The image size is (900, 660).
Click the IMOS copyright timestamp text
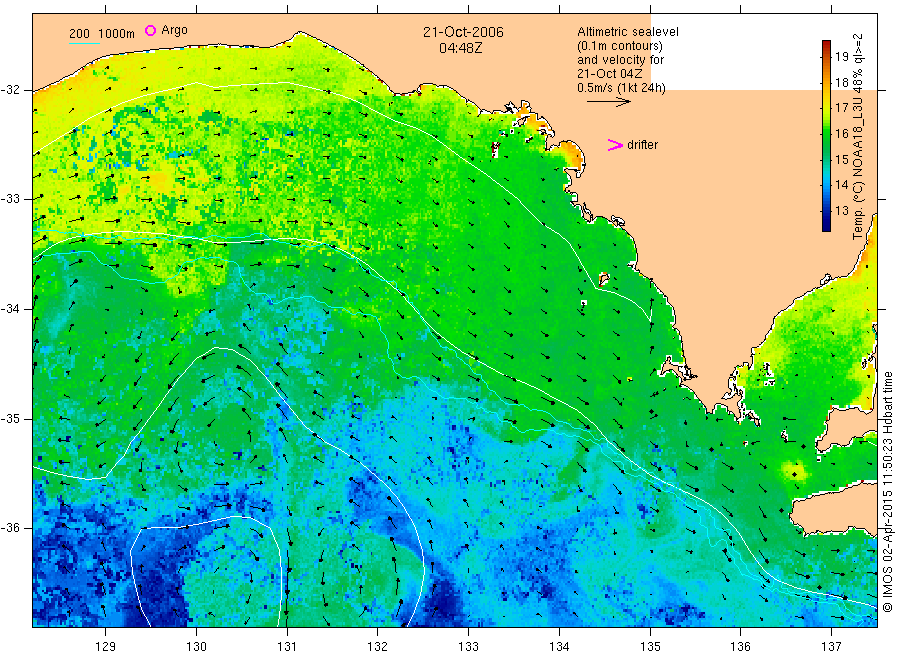coord(887,492)
